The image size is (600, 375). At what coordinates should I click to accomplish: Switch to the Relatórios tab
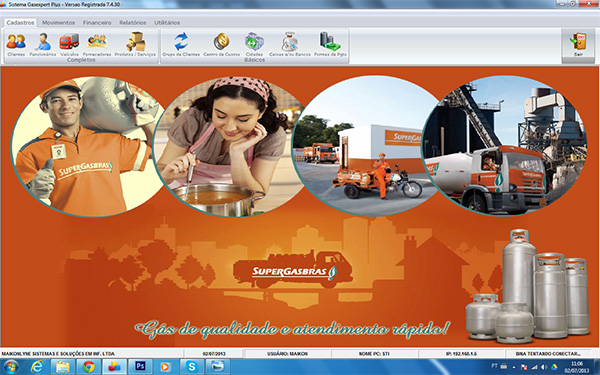pos(133,23)
